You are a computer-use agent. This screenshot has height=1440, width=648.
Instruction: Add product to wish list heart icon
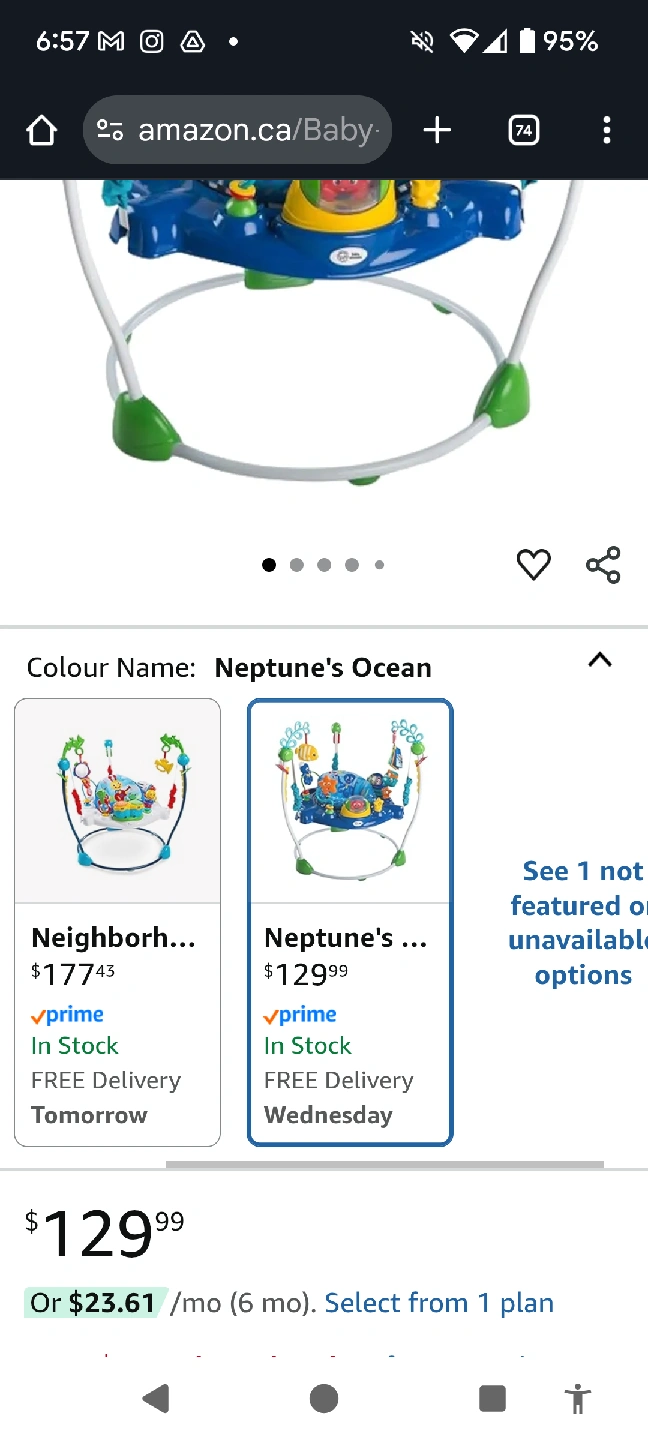point(533,565)
